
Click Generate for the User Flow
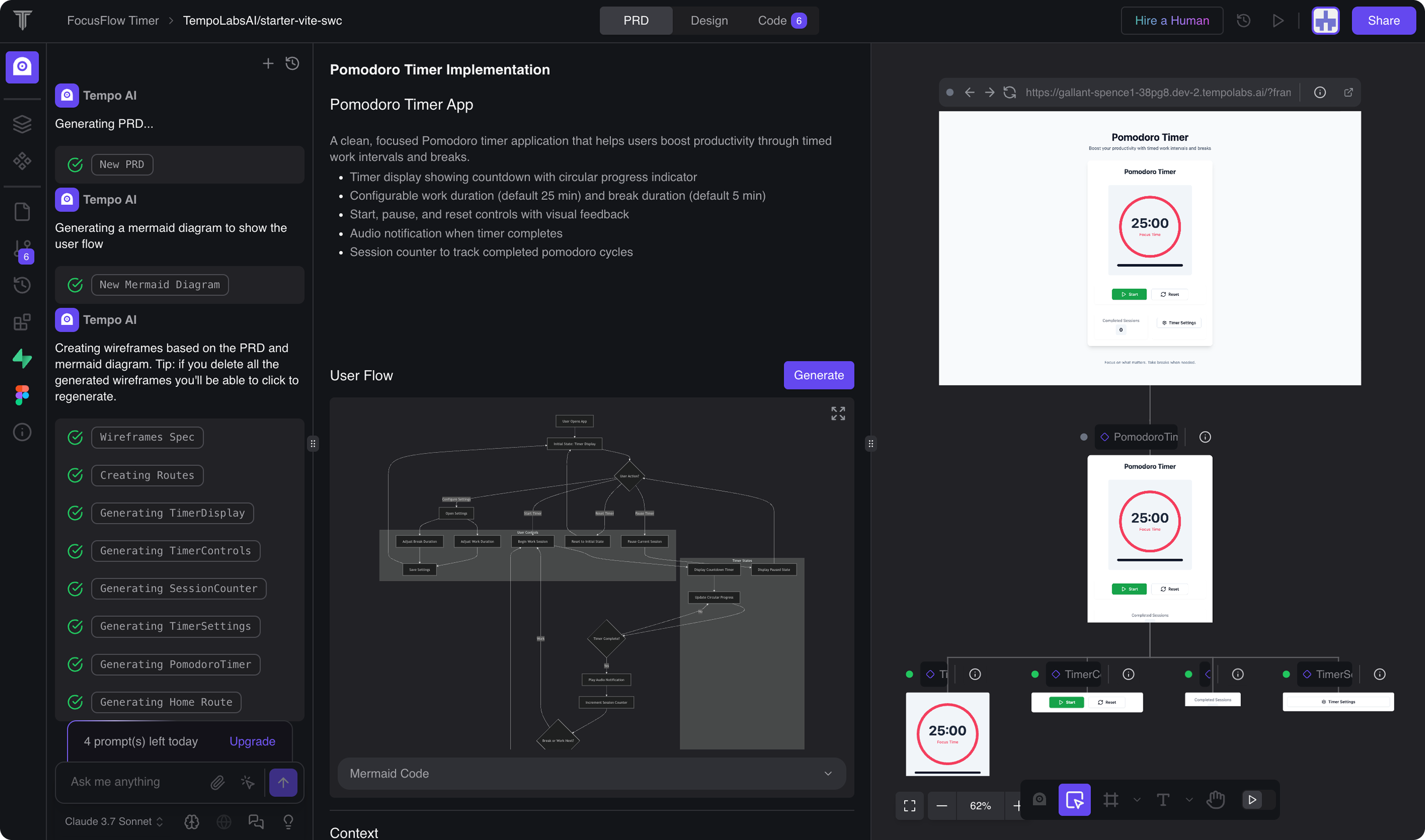click(x=819, y=375)
